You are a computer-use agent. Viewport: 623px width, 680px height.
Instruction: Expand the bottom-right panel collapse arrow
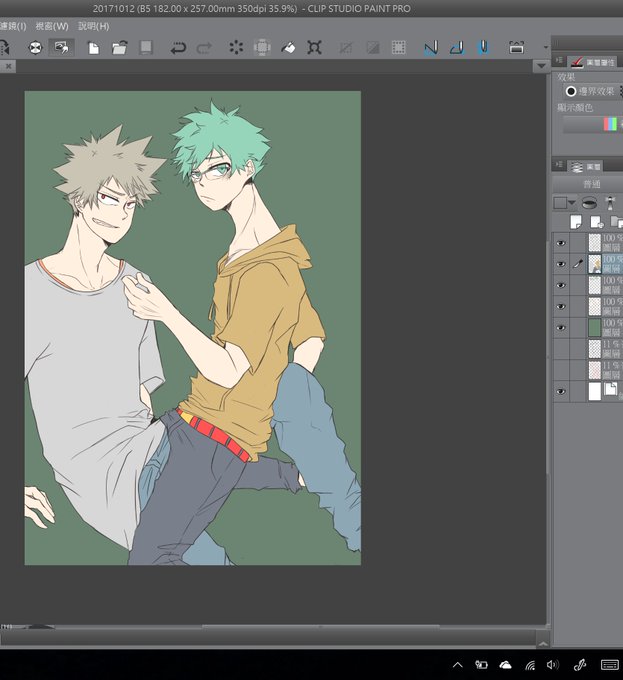pos(542,644)
